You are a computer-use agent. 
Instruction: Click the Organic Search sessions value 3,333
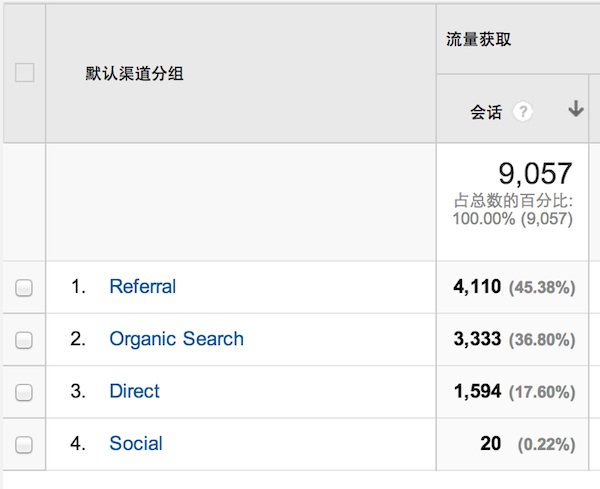477,339
